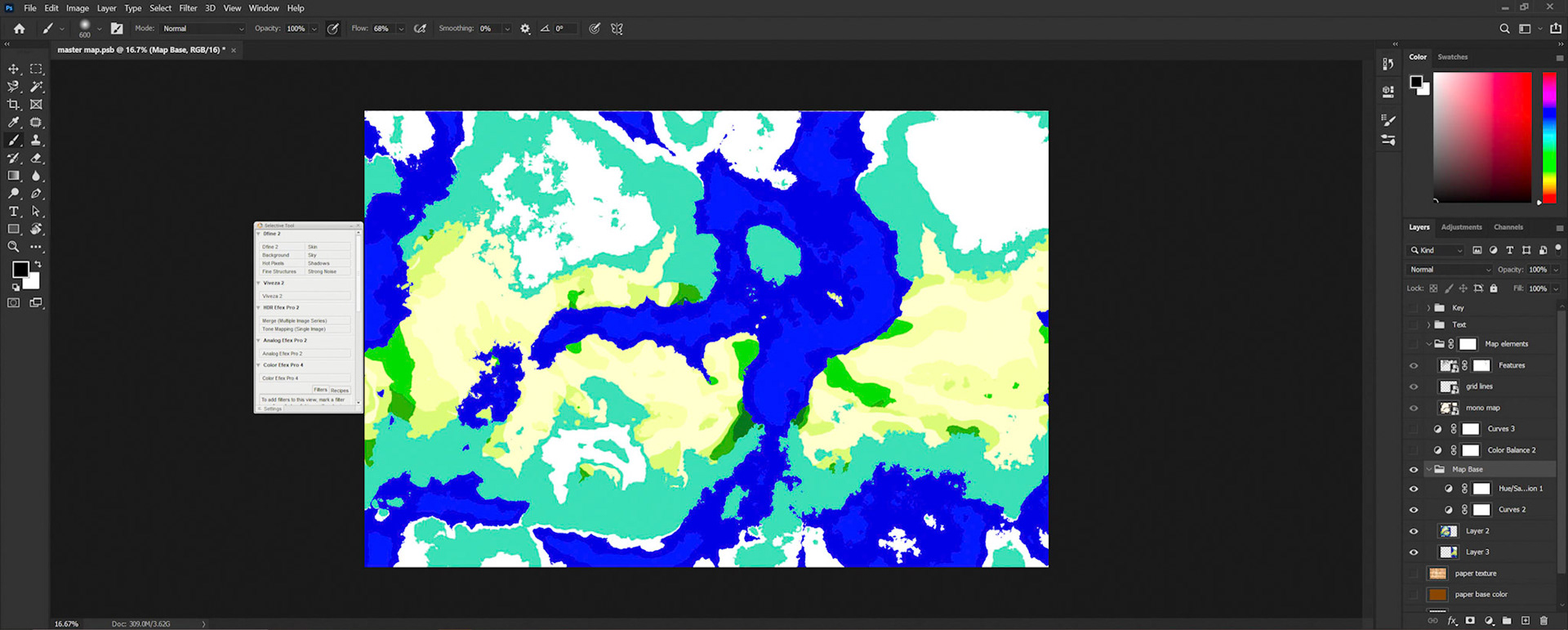Viewport: 1568px width, 630px height.
Task: Choose the Eraser tool
Action: pos(36,159)
